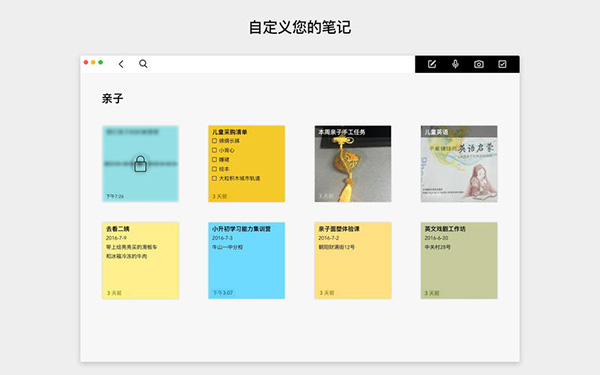600x375 pixels.
Task: Go back with the left arrow icon
Action: point(121,64)
